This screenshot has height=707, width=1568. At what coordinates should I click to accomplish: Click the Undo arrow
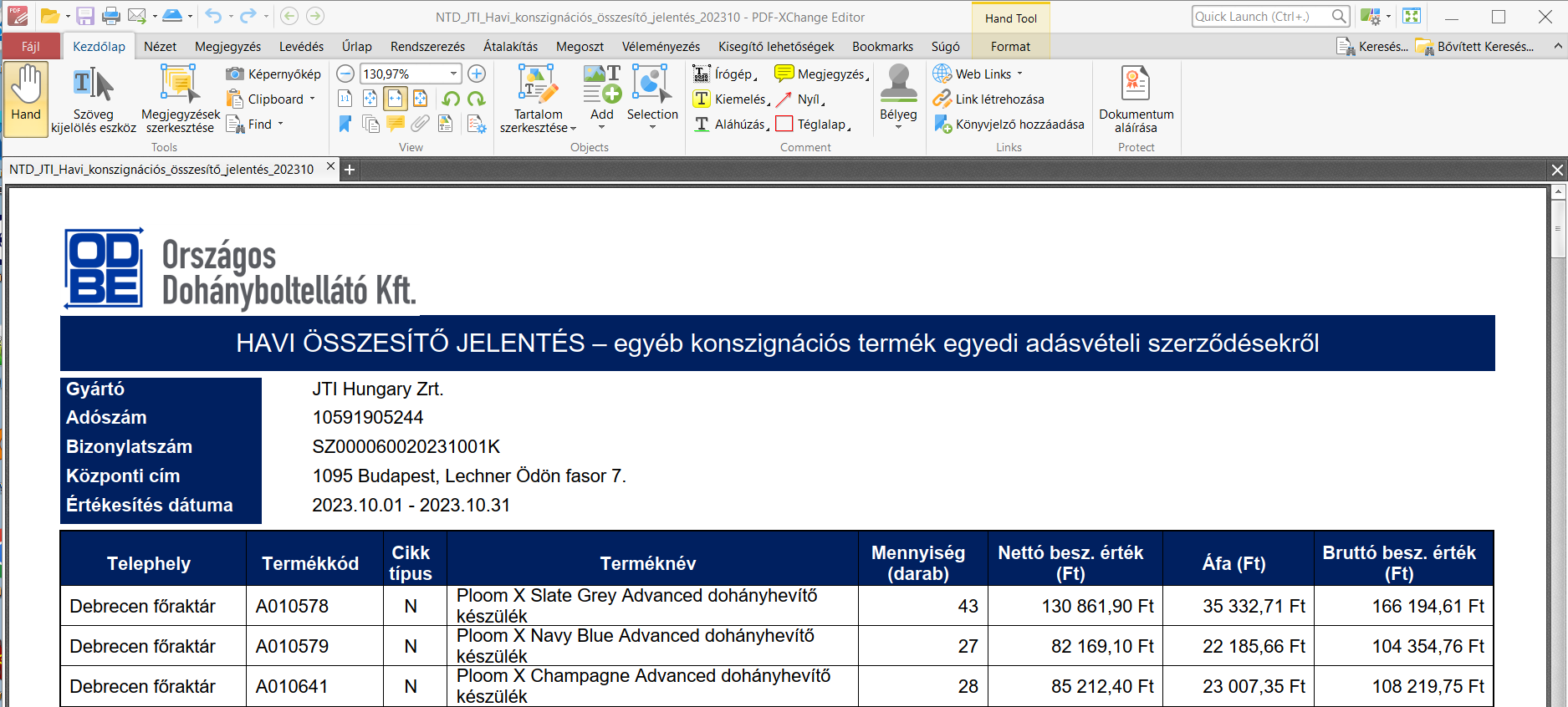point(214,16)
